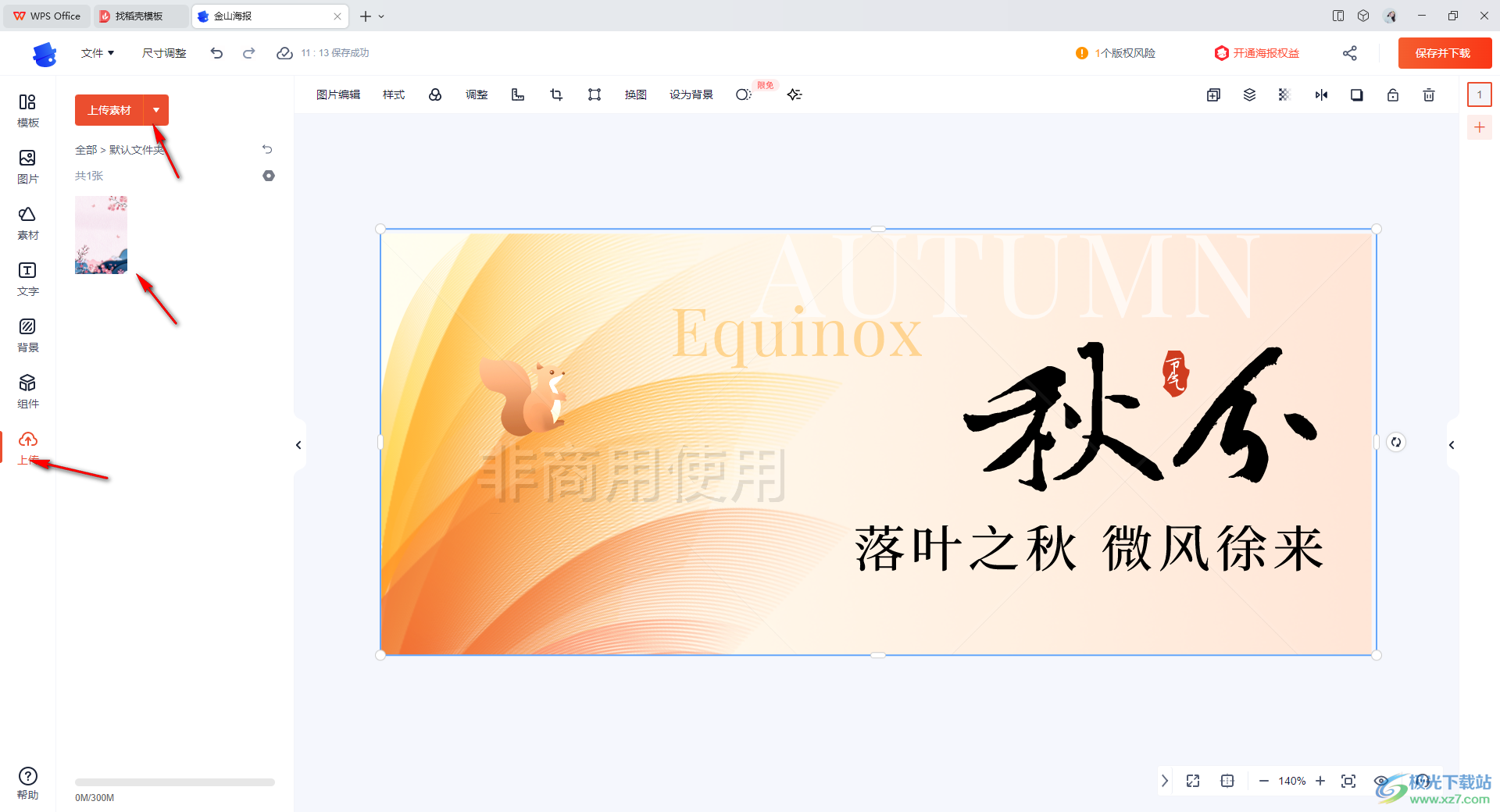Open the folder settings gear icon
This screenshot has height=812, width=1500.
(x=269, y=176)
